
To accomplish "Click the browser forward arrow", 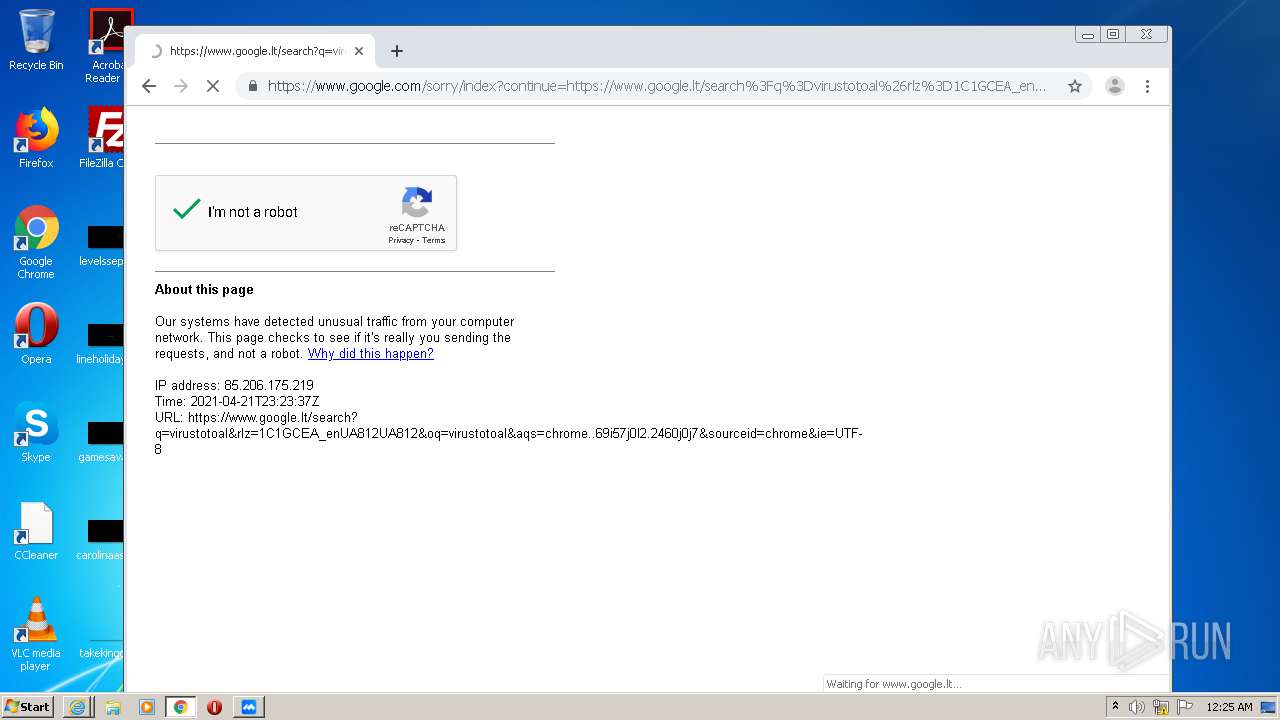I will coord(181,86).
